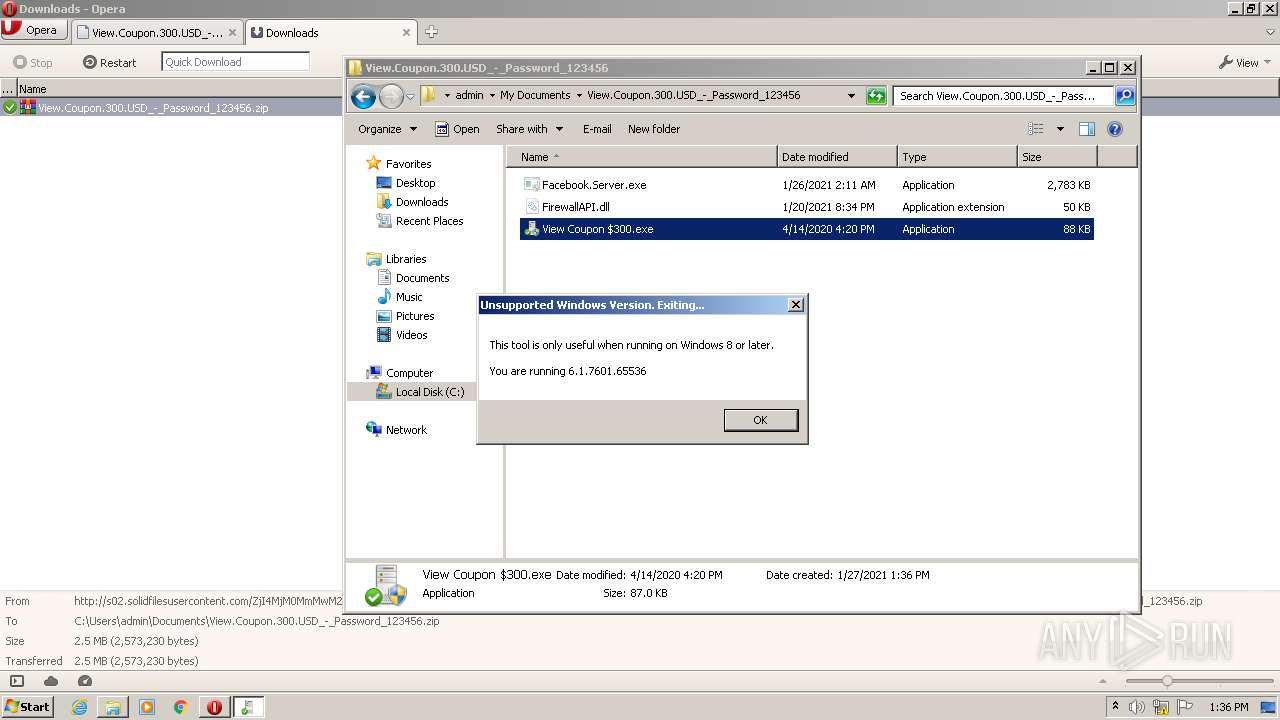
Task: Open Music library
Action: click(400, 297)
